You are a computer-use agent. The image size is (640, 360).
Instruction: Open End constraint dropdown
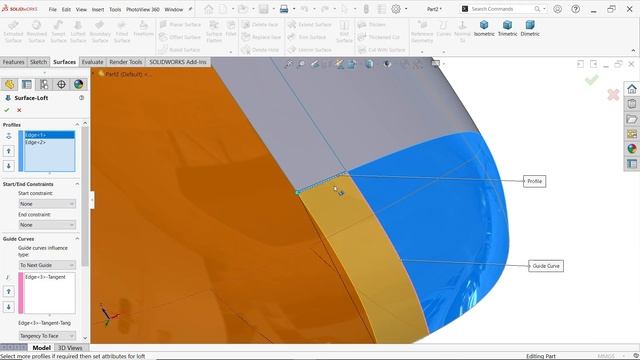tap(47, 225)
